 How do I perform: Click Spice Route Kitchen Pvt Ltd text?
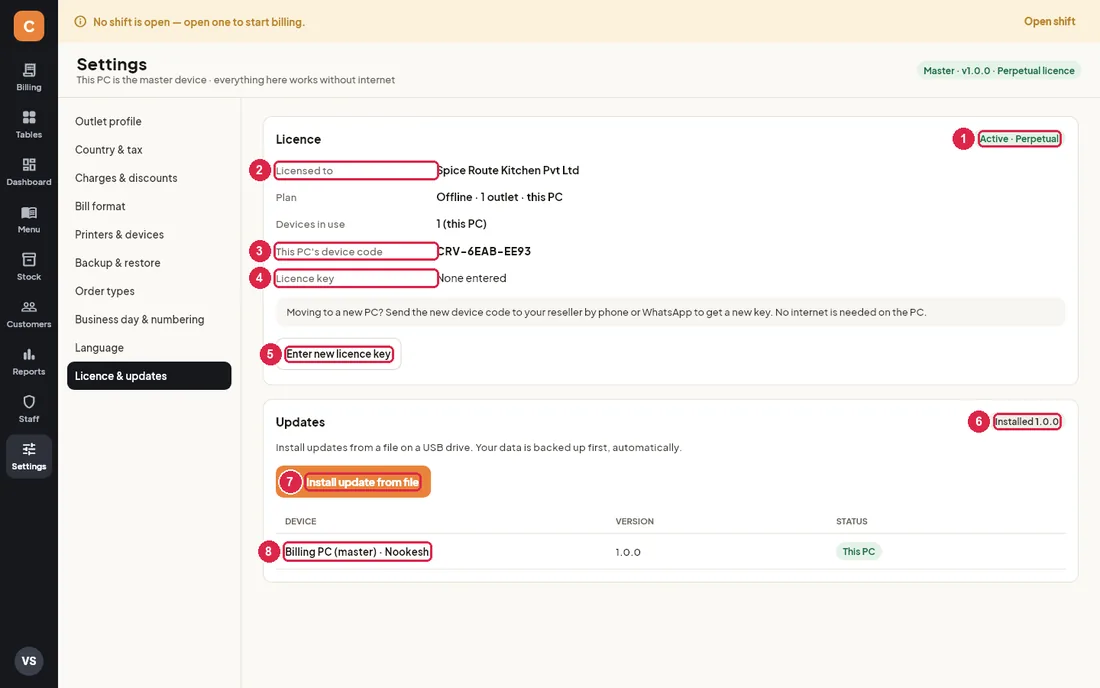pyautogui.click(x=508, y=170)
